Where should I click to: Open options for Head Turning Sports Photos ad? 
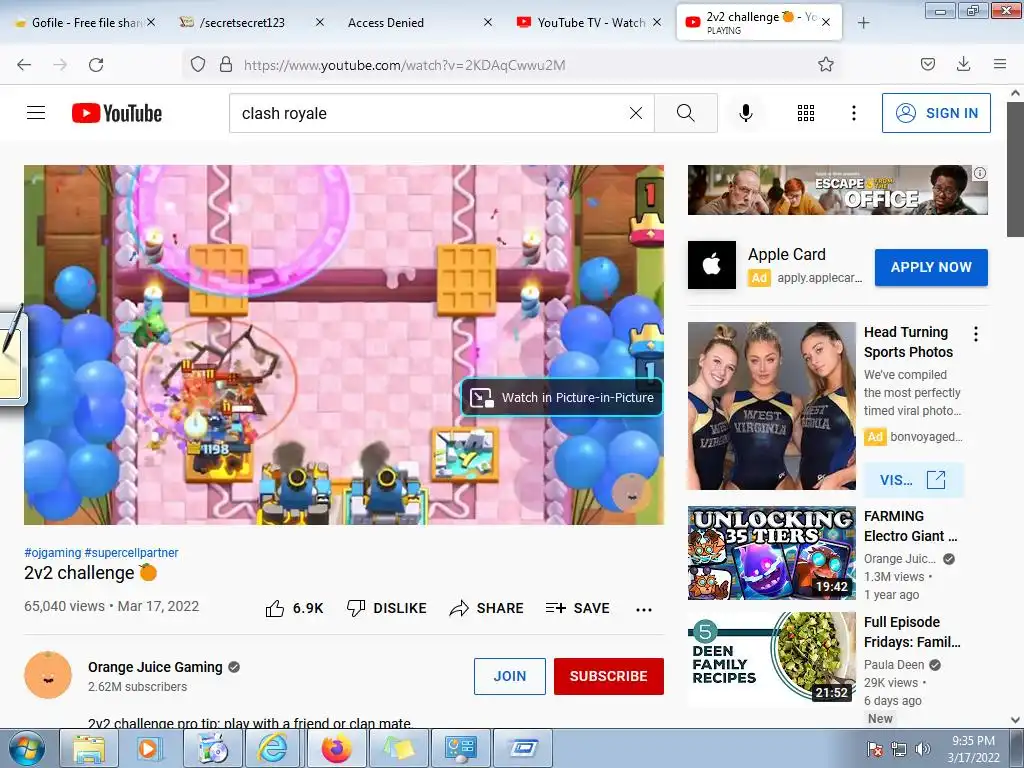click(x=976, y=334)
